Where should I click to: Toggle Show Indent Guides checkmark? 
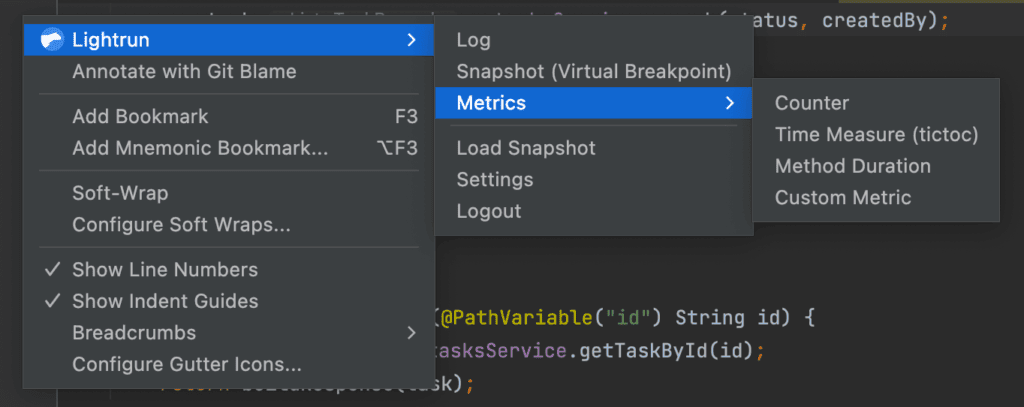click(45, 301)
